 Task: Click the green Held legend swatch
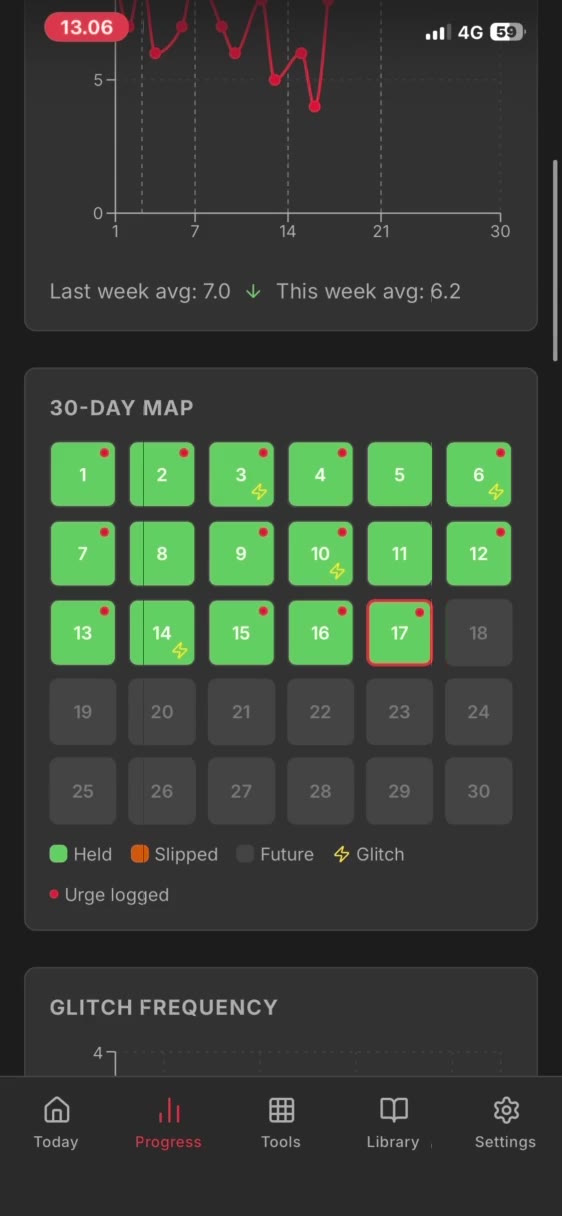tap(58, 854)
